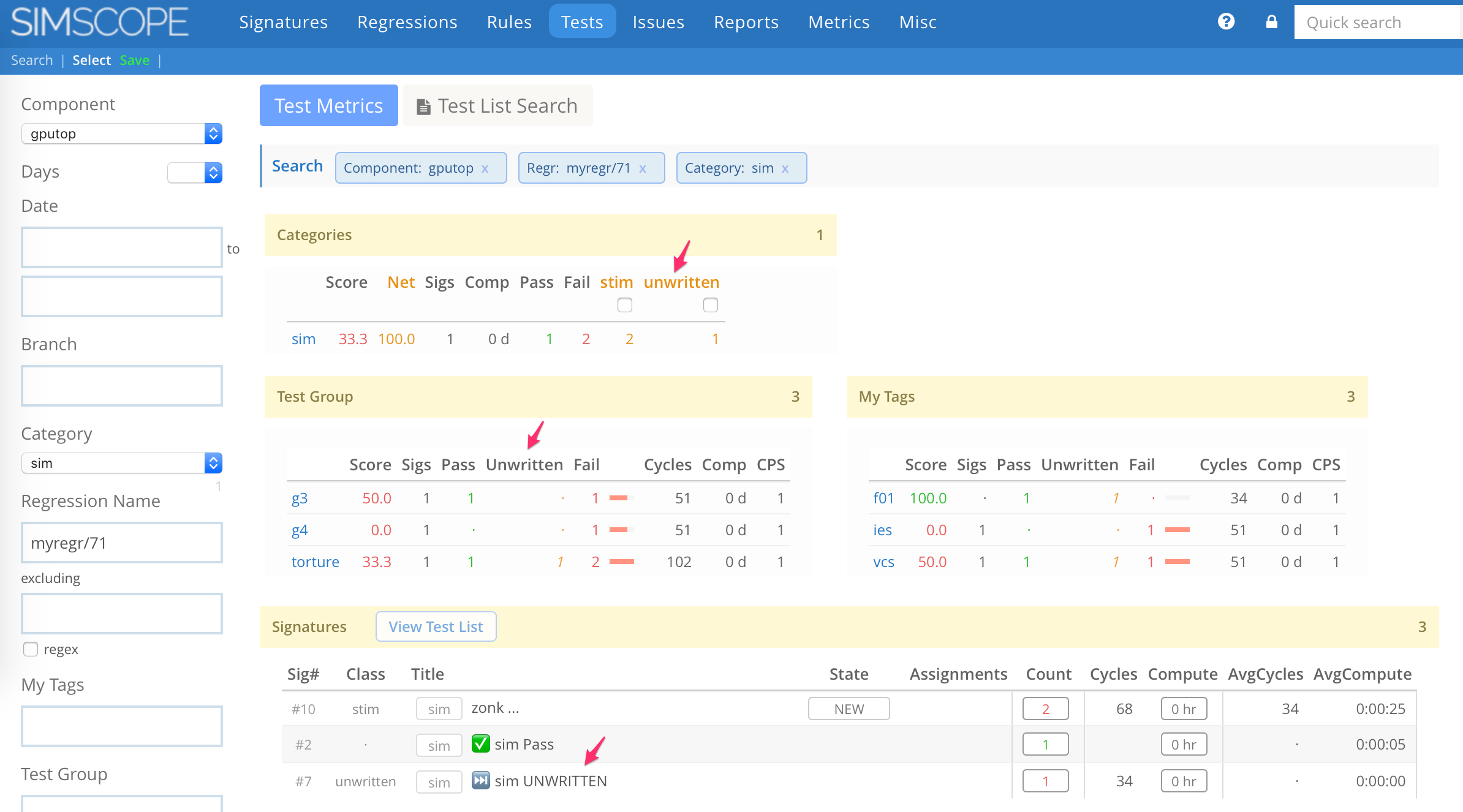Click the green Save link
1463x812 pixels.
[135, 60]
